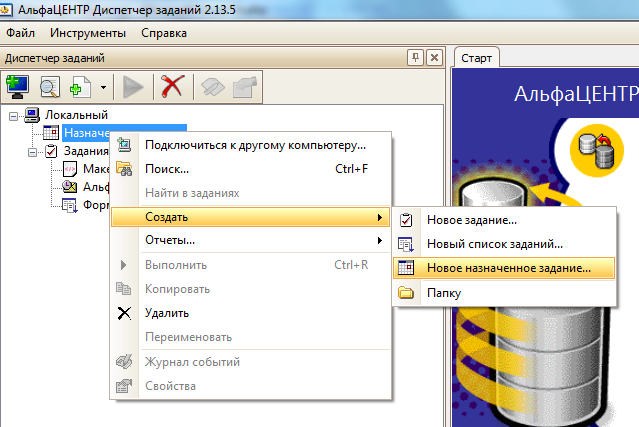Click the Новый список заданий list icon
639x427 pixels.
[406, 244]
